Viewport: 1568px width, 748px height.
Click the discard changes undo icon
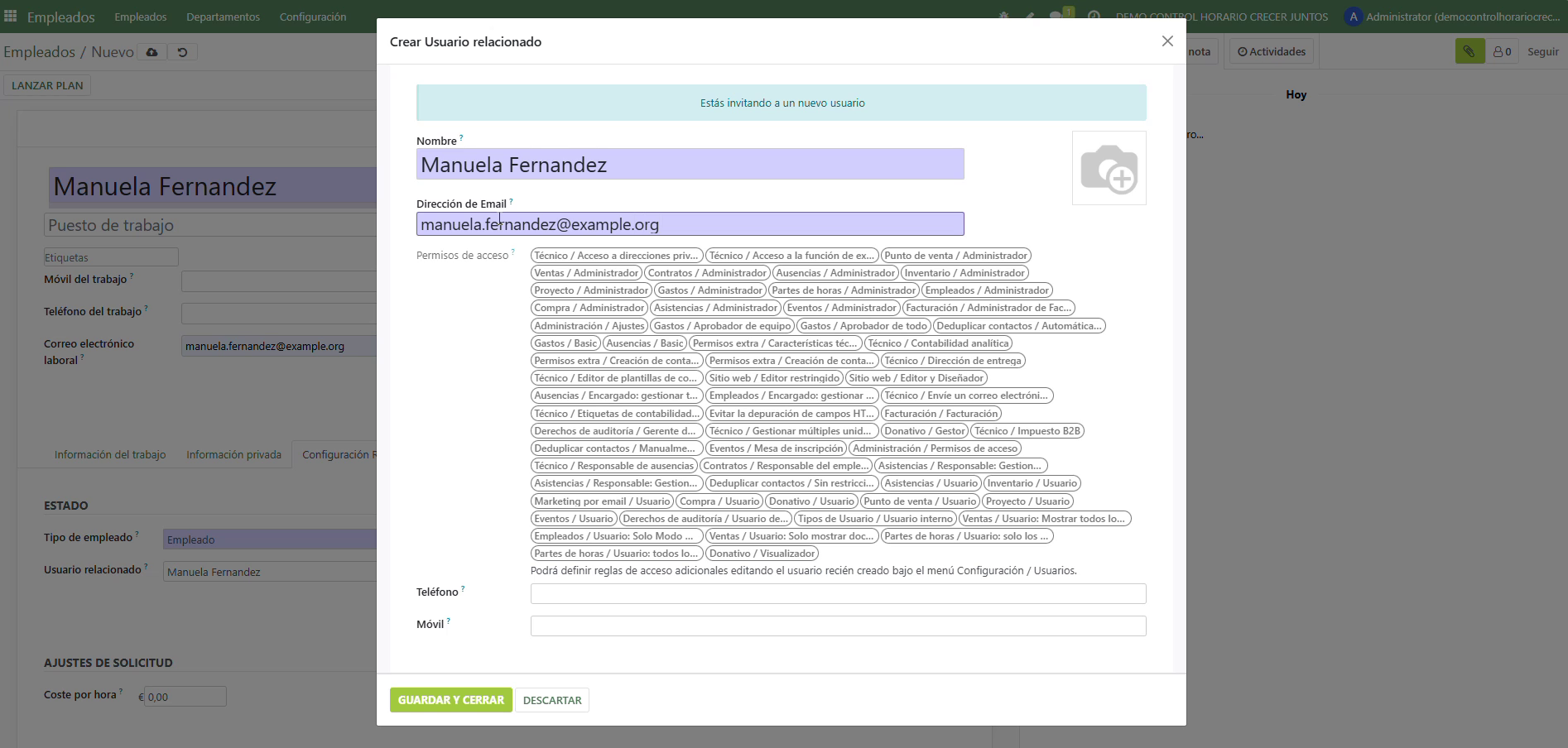tap(182, 52)
